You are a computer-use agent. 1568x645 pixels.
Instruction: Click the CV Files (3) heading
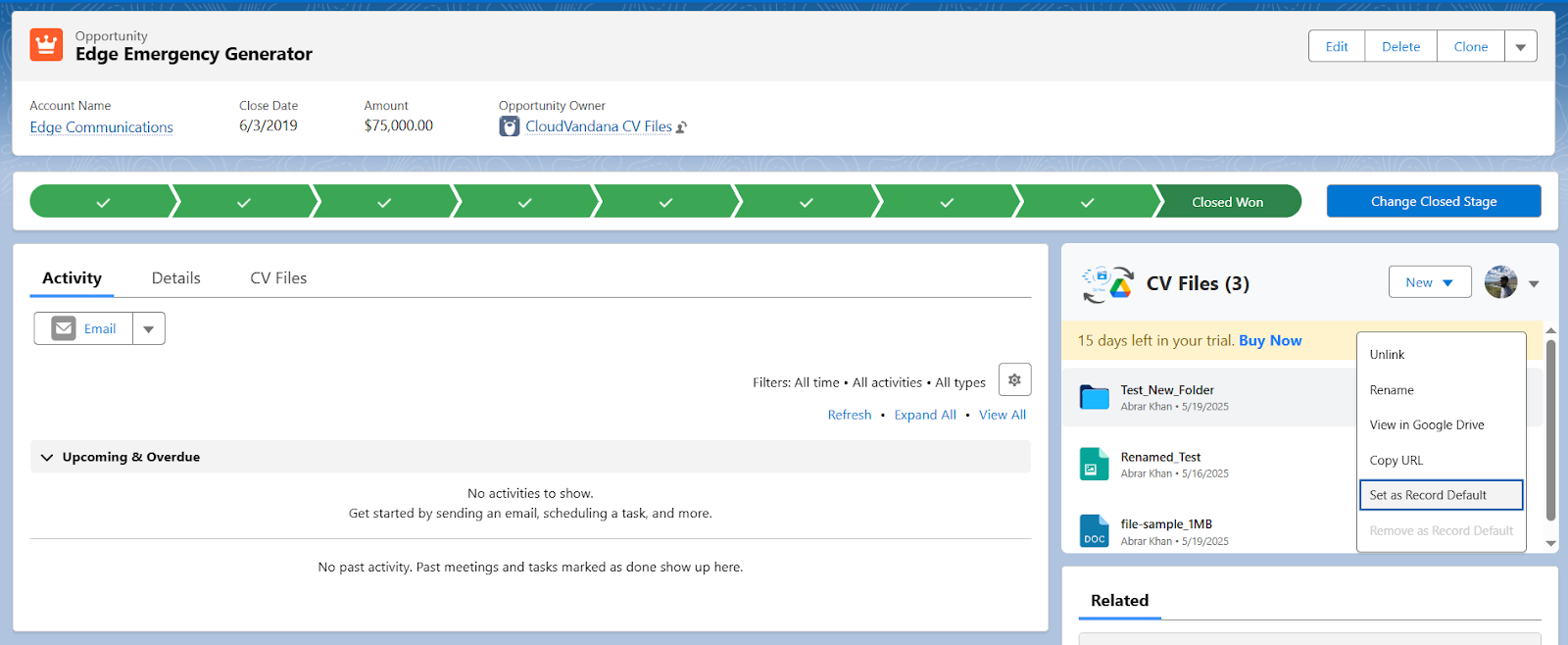[1198, 283]
